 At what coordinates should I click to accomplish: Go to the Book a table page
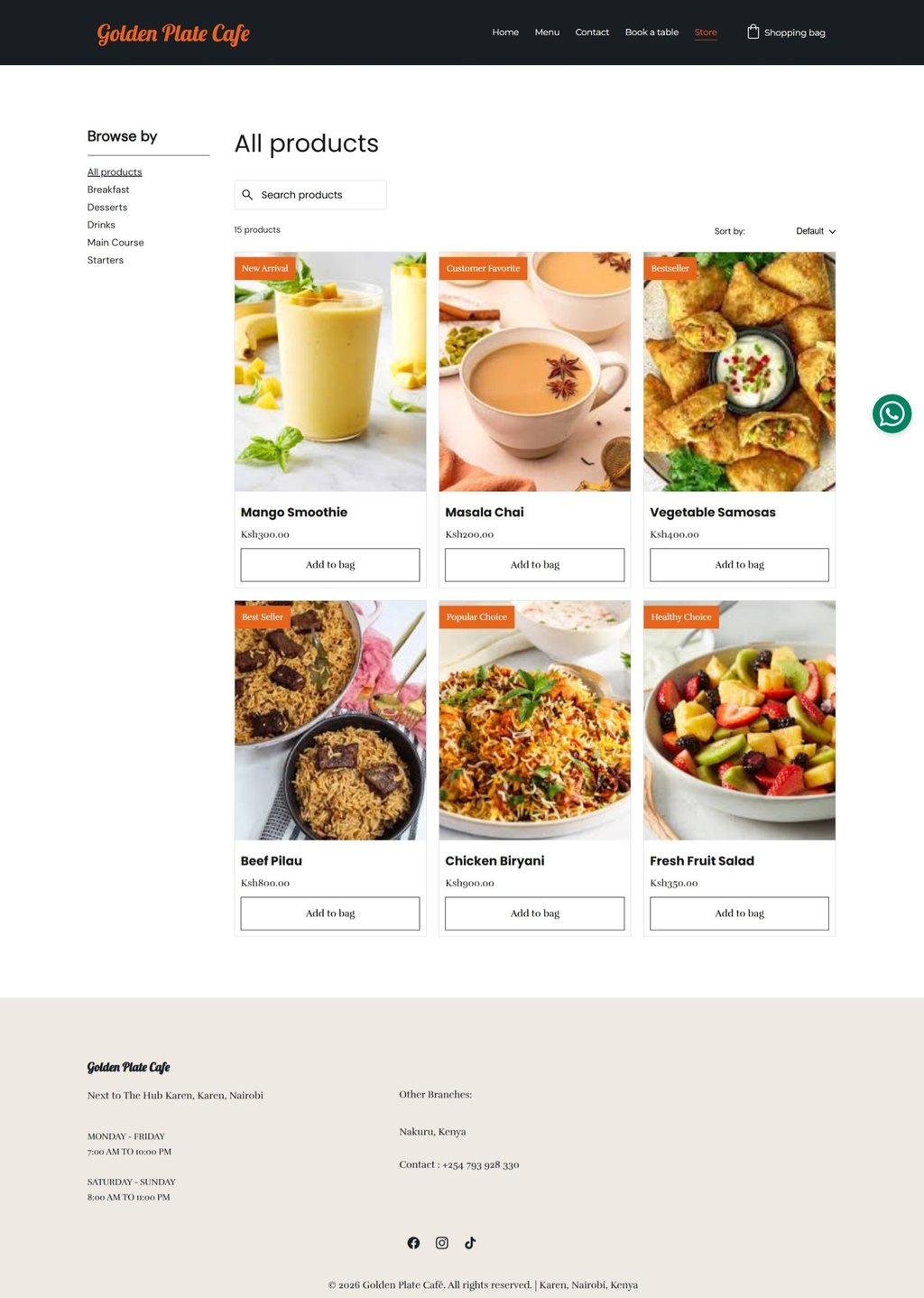coord(651,32)
